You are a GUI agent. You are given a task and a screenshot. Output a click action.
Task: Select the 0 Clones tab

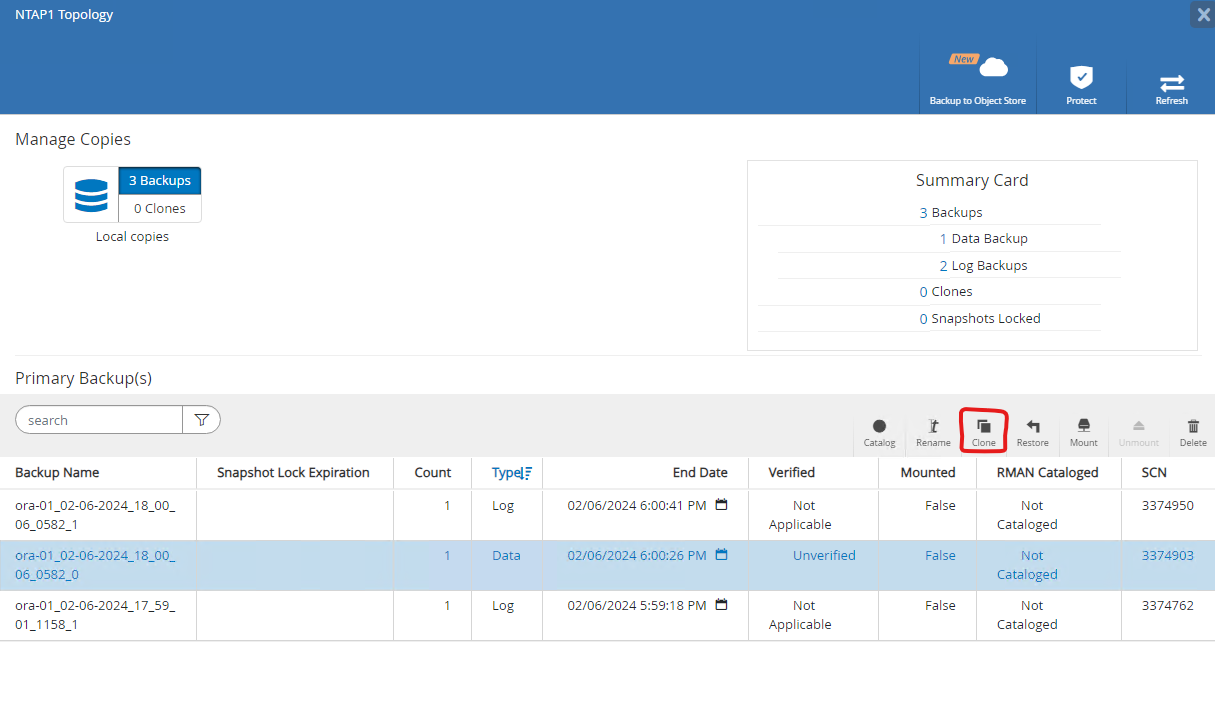coord(160,209)
